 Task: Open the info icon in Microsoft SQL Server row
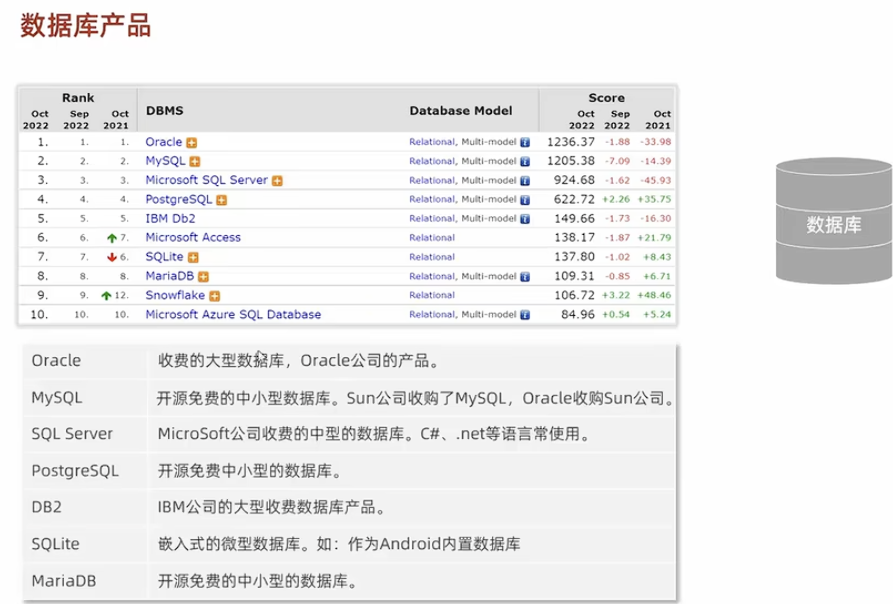coord(525,181)
